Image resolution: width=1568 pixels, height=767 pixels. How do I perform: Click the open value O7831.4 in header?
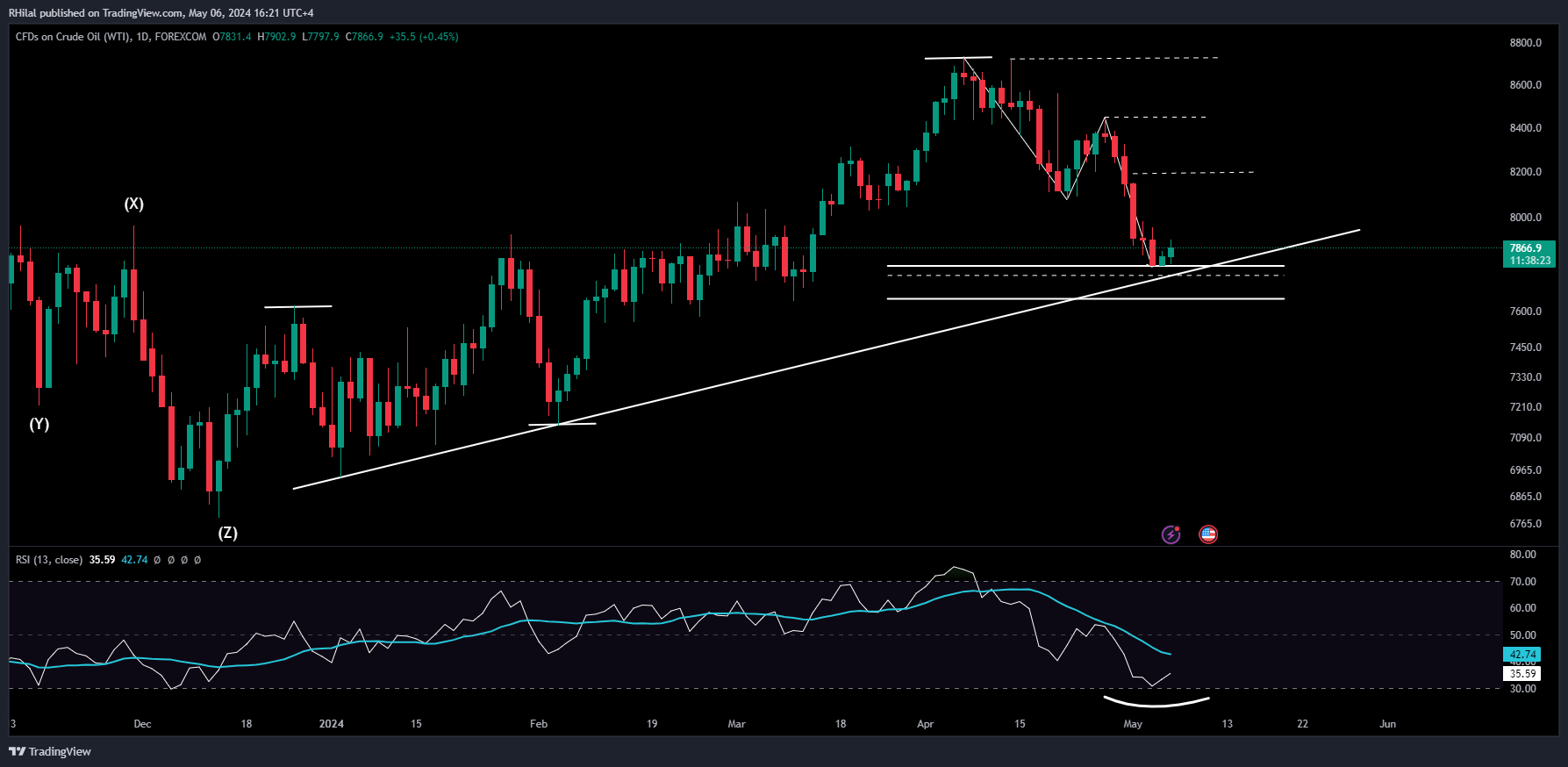[232, 37]
